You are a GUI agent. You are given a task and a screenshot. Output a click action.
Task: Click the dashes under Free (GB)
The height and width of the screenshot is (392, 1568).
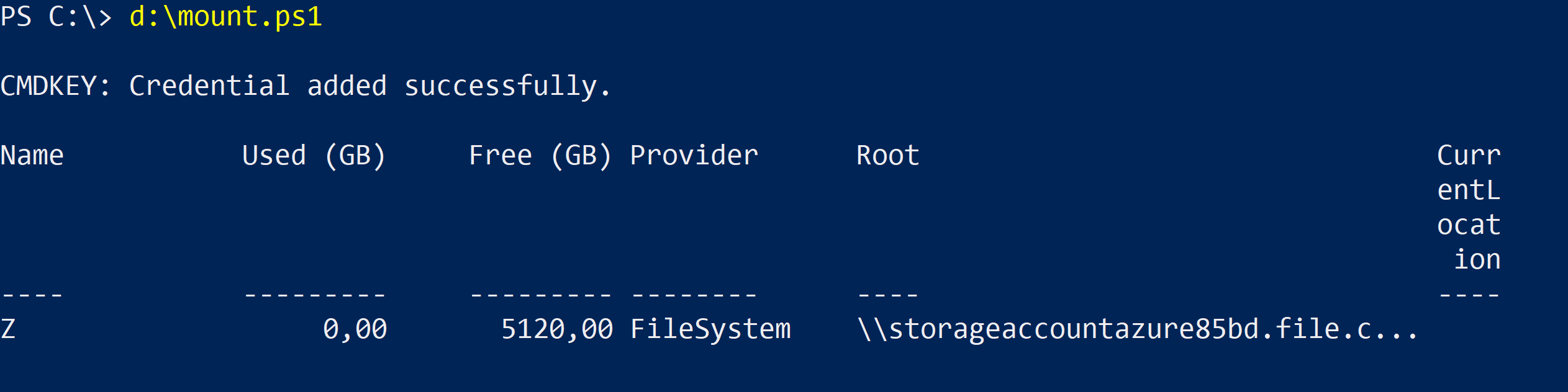pyautogui.click(x=541, y=295)
